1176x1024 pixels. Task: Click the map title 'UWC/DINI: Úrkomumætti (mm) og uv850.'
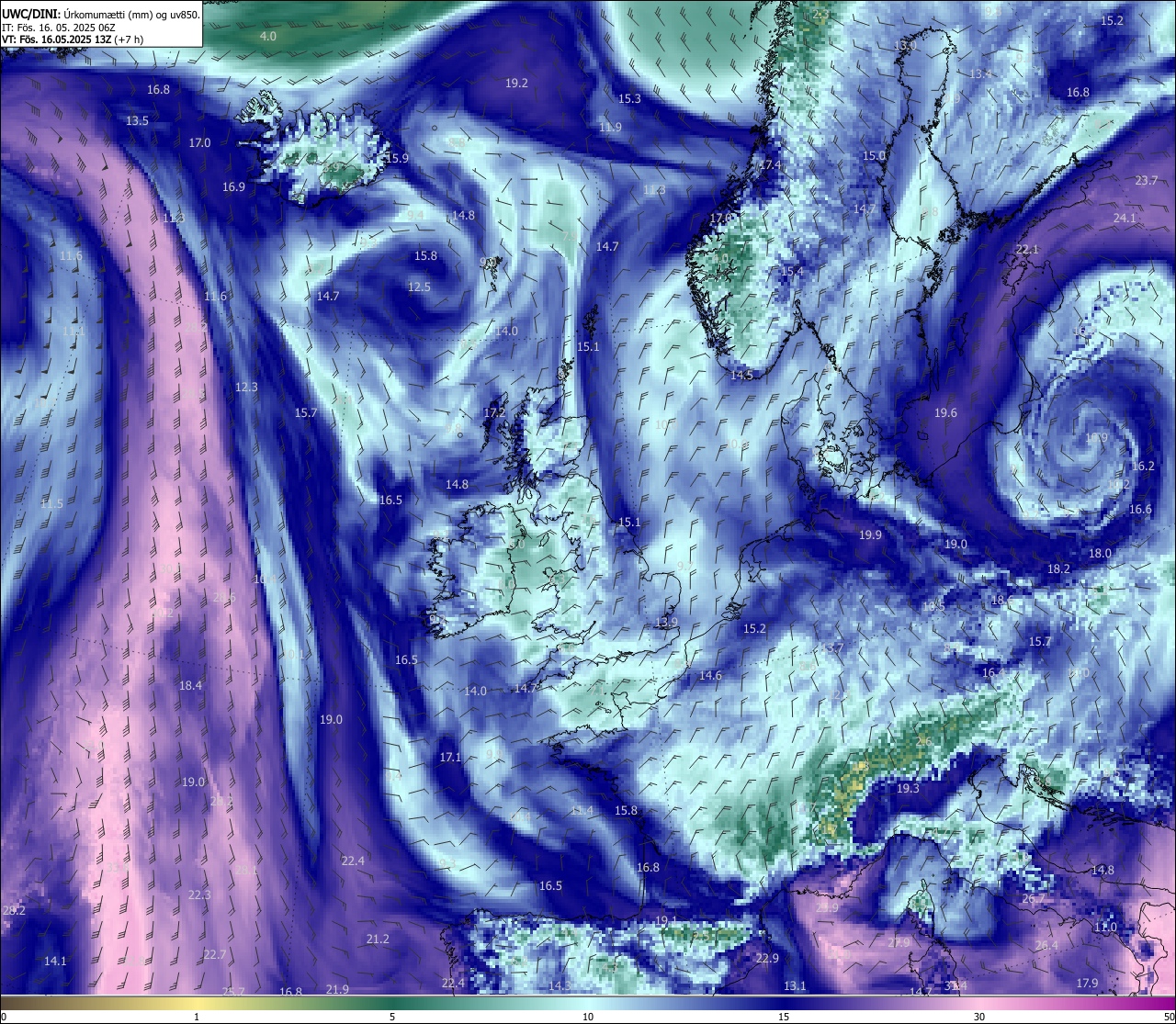tap(101, 14)
